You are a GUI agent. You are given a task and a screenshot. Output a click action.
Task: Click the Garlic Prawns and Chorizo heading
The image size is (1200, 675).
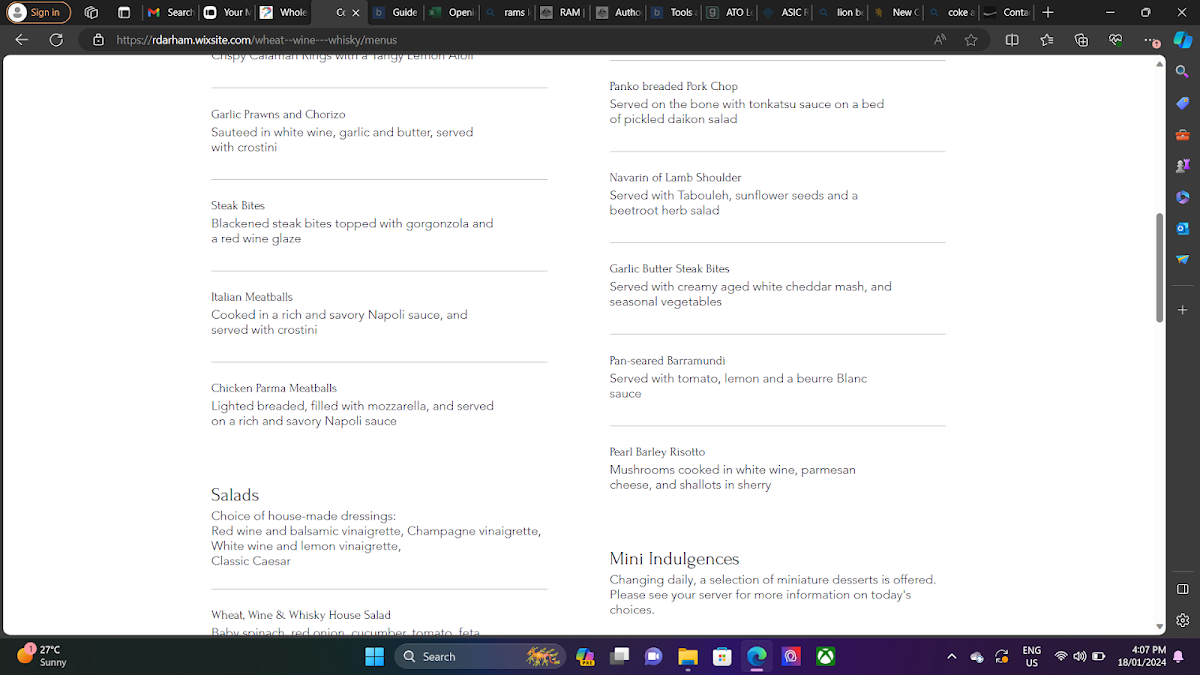(x=278, y=114)
